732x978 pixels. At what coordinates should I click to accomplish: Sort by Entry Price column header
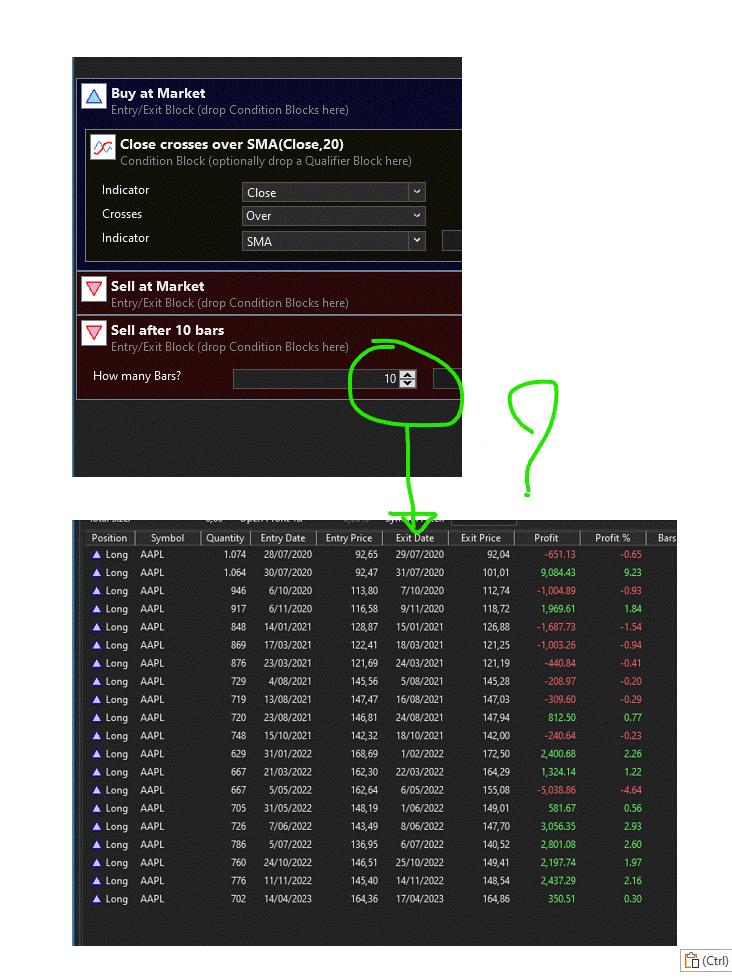(349, 538)
